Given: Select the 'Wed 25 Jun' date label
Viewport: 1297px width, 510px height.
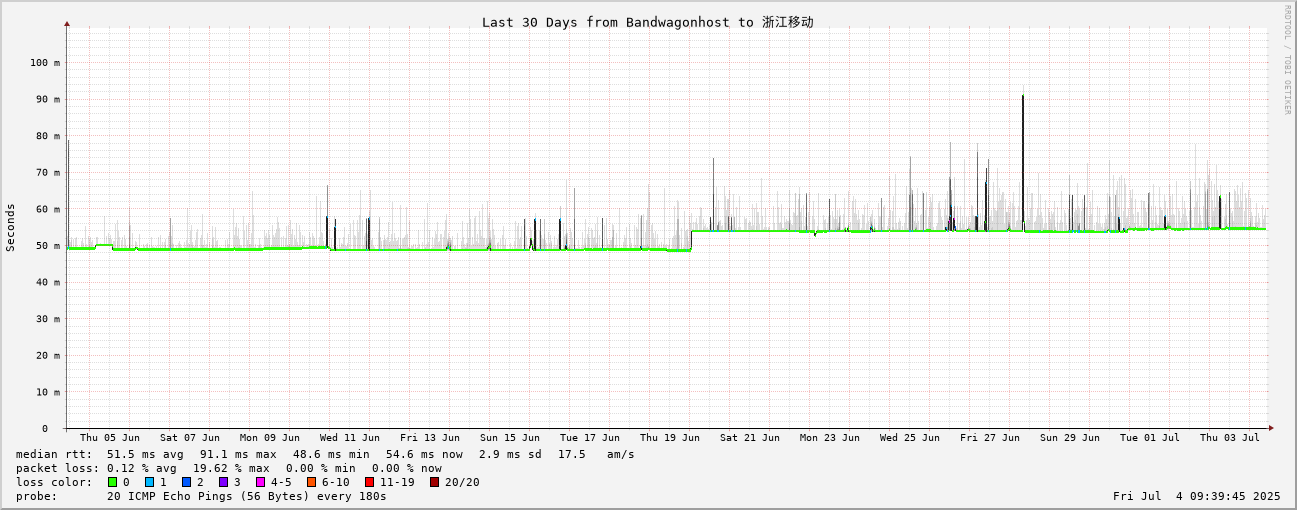Looking at the screenshot, I should click(x=910, y=438).
